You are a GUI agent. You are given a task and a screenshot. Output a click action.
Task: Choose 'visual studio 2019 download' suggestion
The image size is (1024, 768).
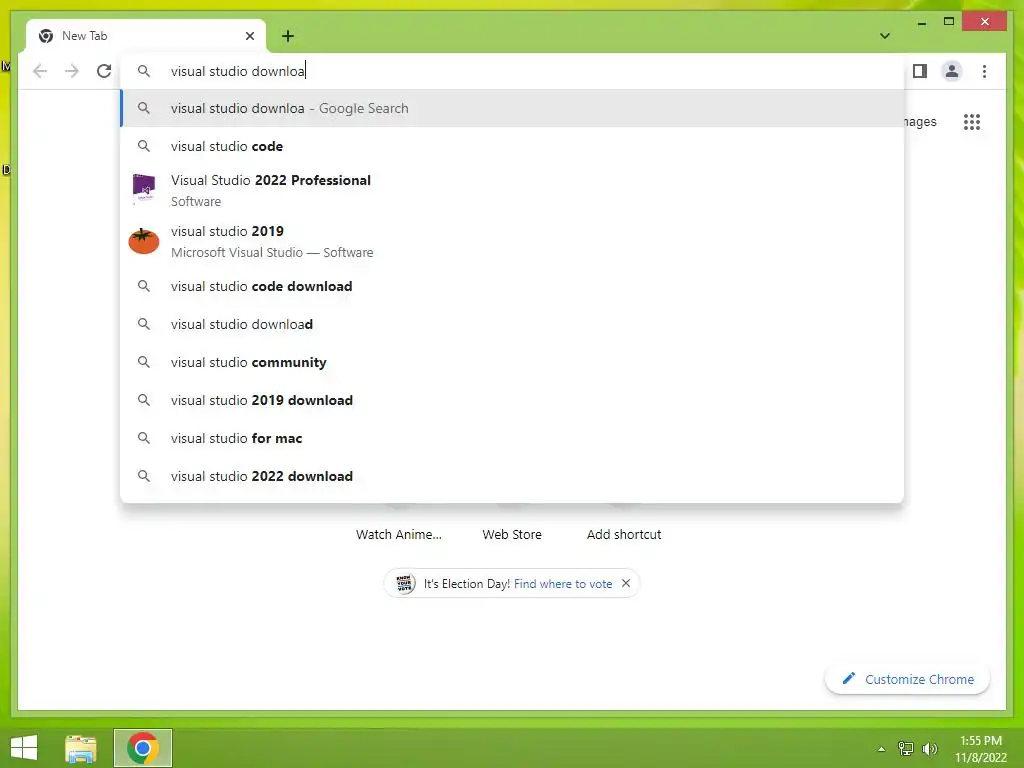pyautogui.click(x=513, y=400)
